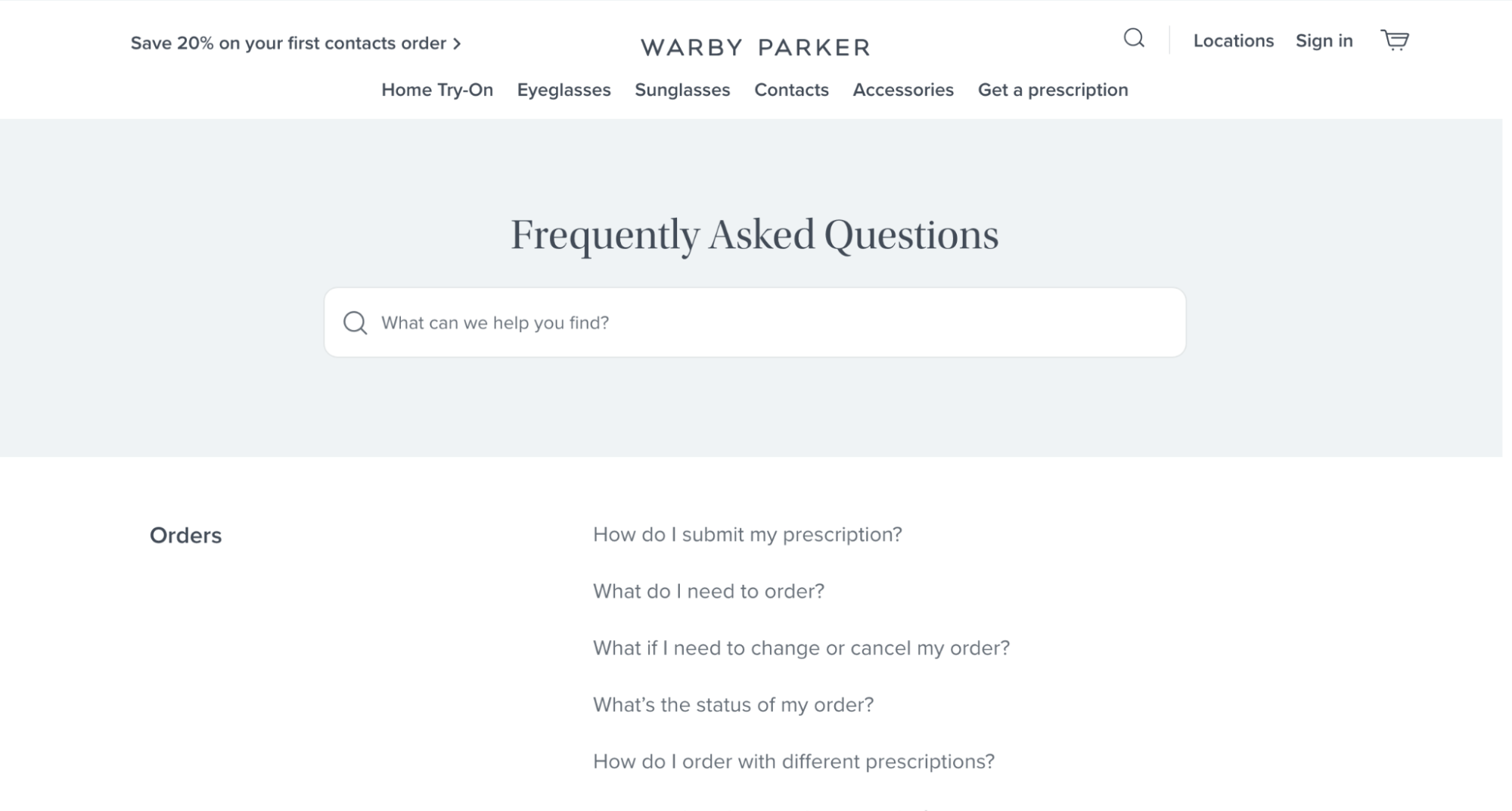The width and height of the screenshot is (1512, 811).
Task: Open 'What if I need to change or cancel my order?'
Action: (801, 648)
